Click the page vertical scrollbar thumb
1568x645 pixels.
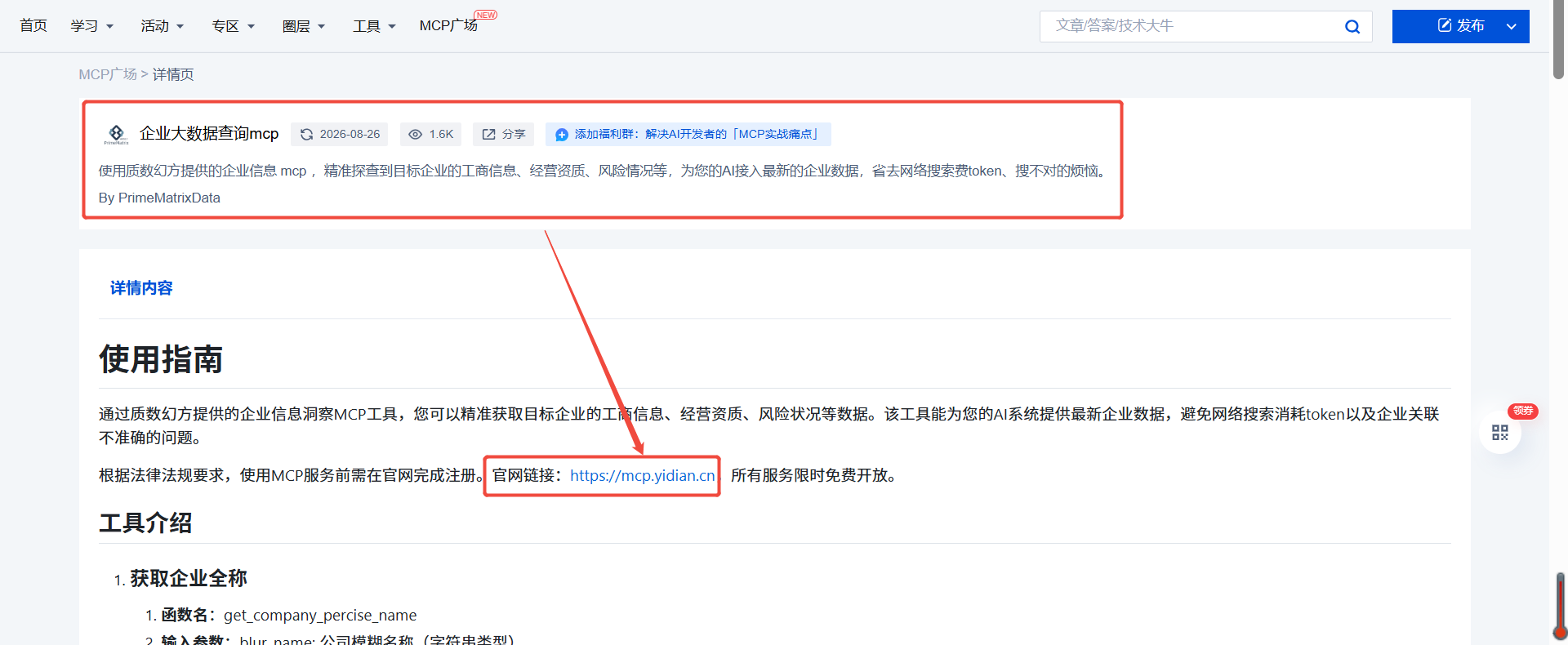(x=1559, y=41)
